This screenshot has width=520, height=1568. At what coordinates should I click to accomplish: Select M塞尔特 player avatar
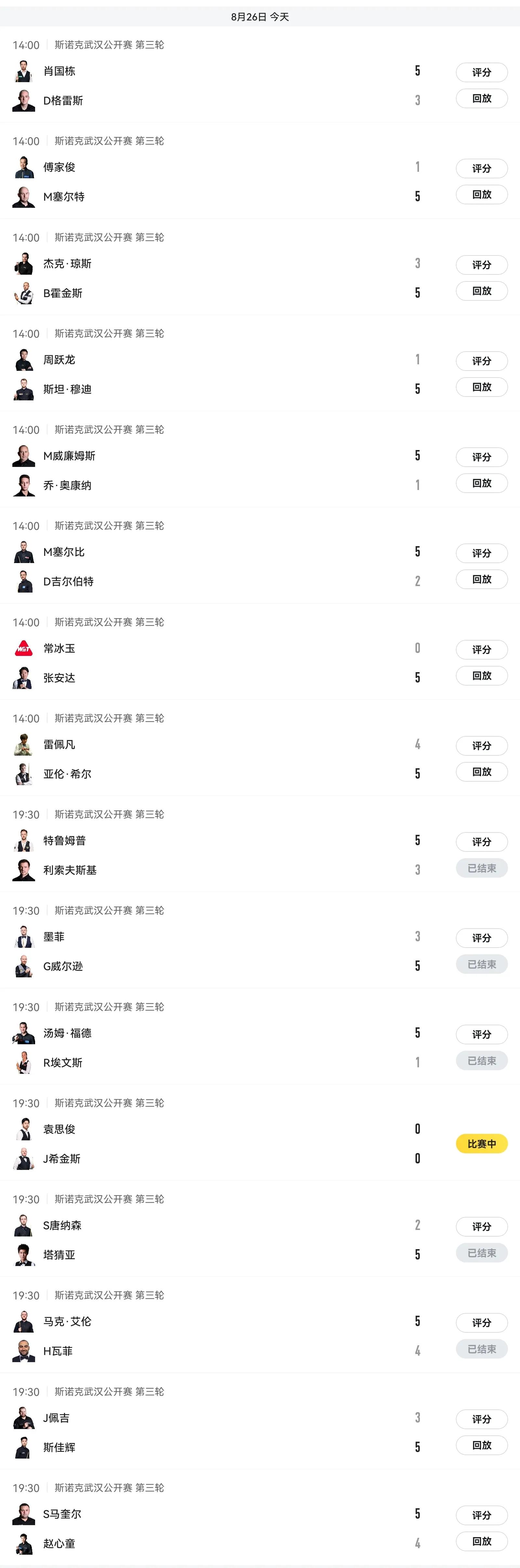(x=24, y=196)
